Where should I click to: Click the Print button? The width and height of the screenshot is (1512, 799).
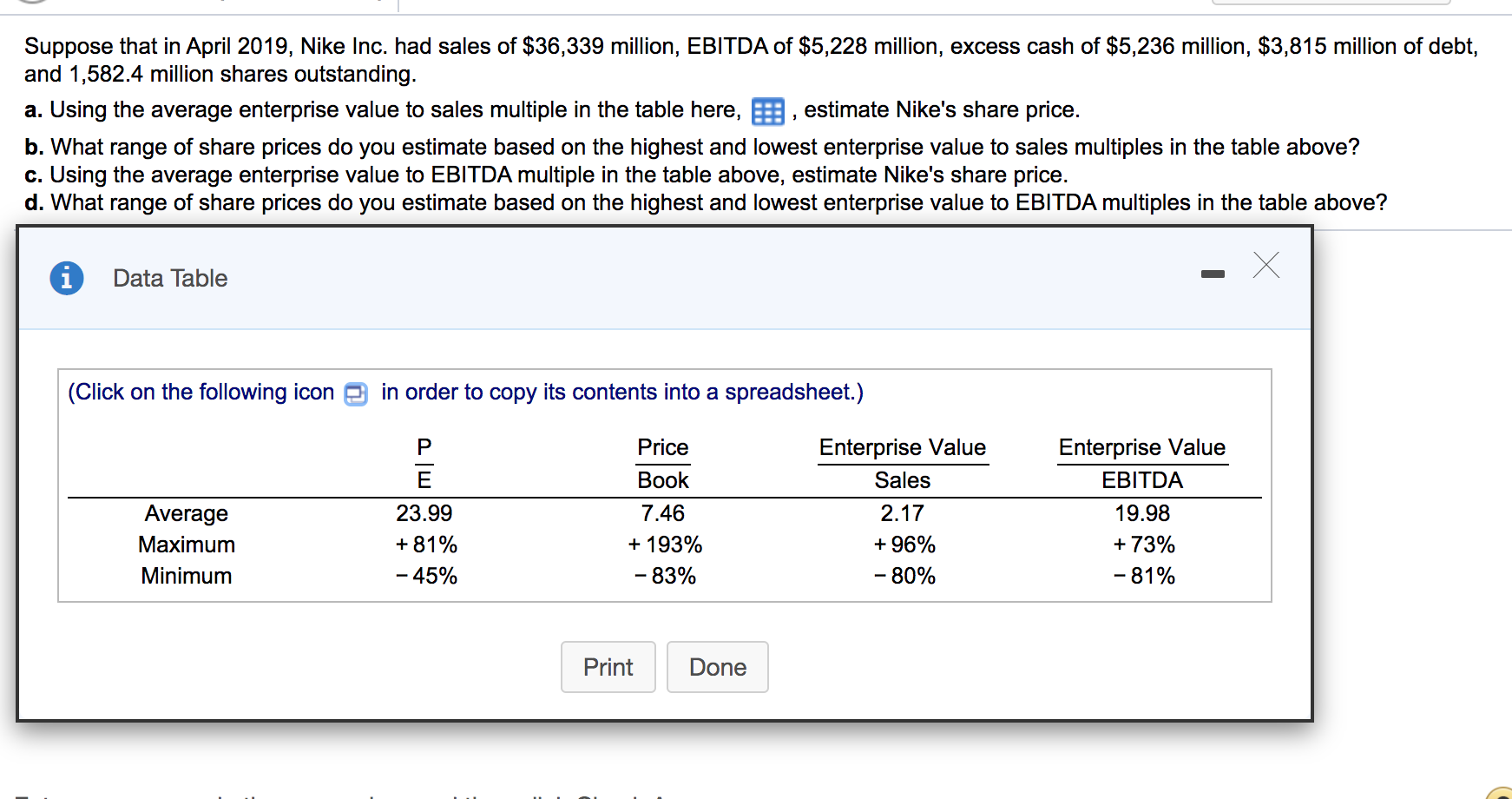pyautogui.click(x=608, y=667)
